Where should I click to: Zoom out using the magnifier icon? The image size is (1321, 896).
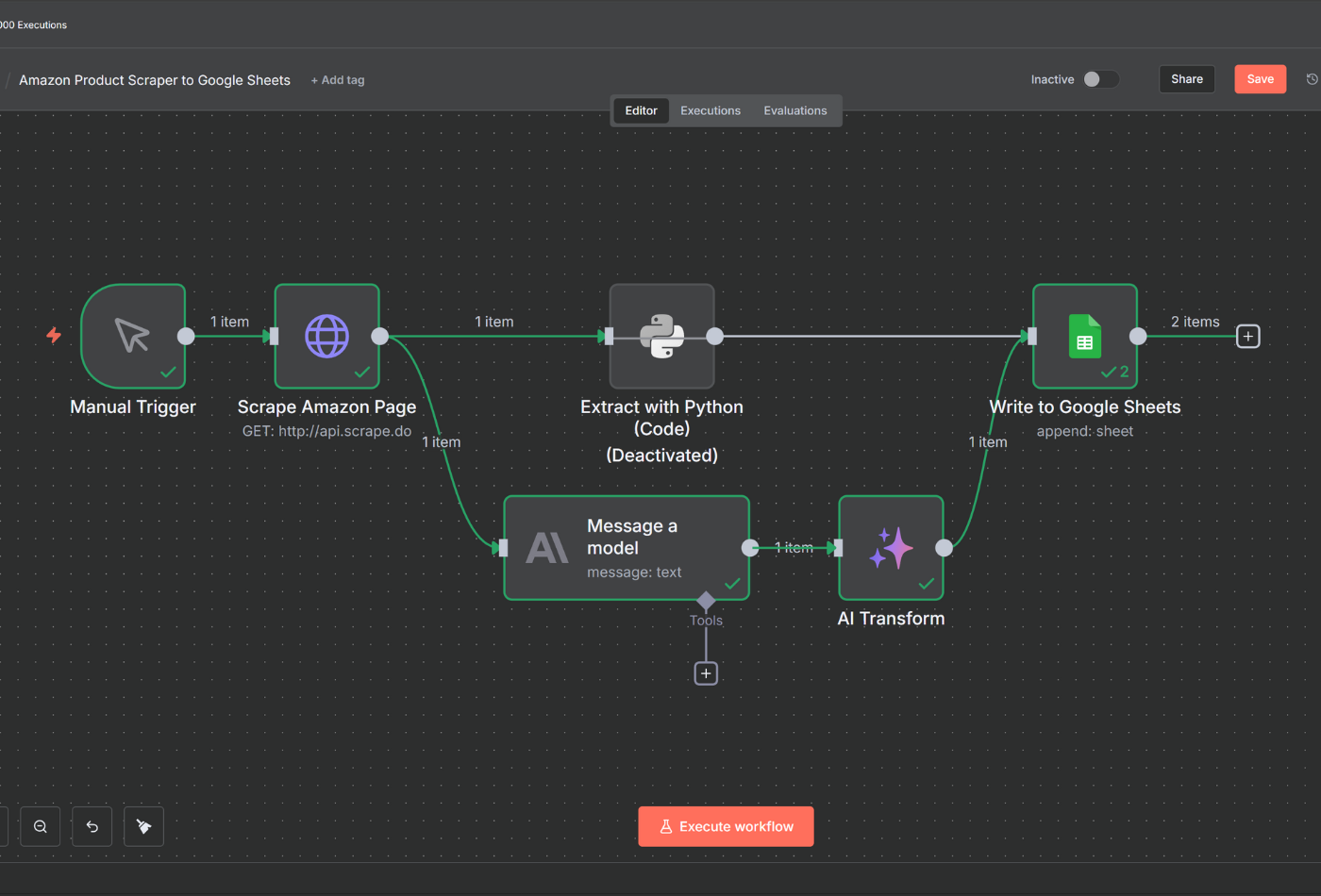[40, 826]
